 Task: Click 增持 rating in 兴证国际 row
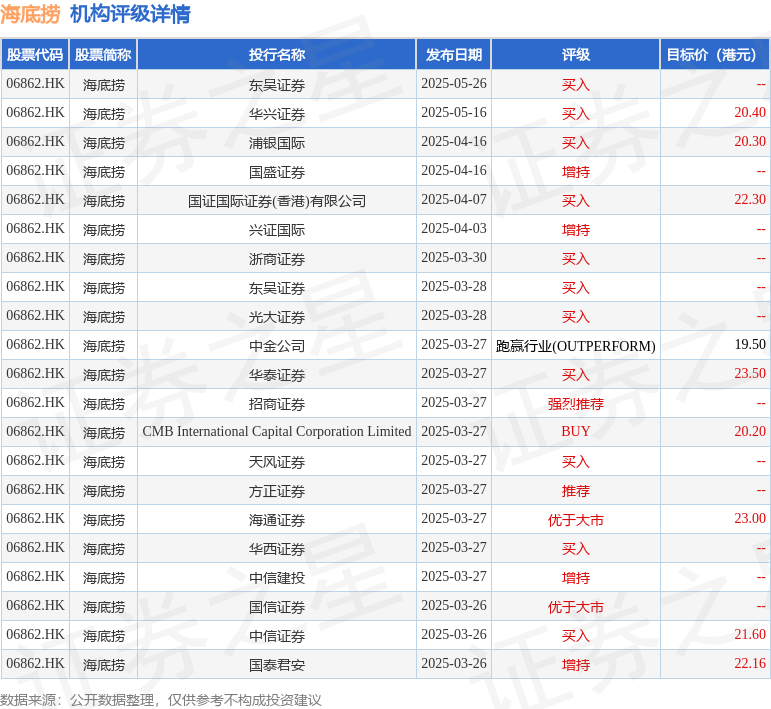(576, 230)
